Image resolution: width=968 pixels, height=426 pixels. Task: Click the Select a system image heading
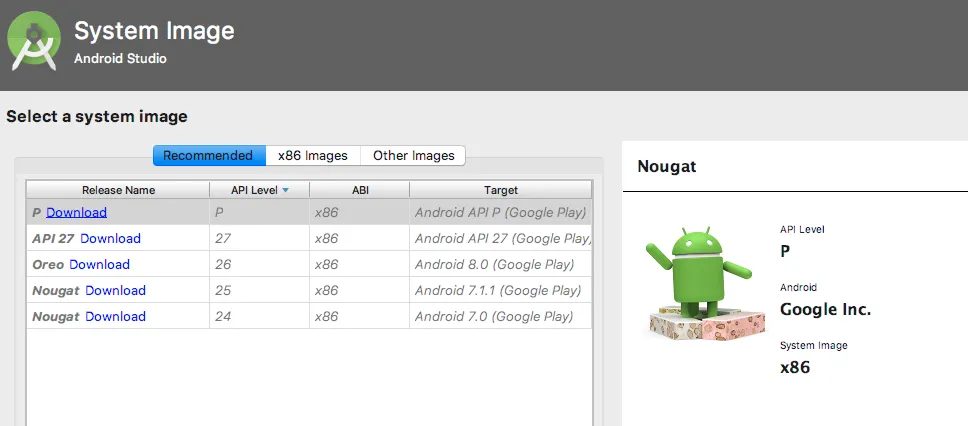[x=97, y=116]
